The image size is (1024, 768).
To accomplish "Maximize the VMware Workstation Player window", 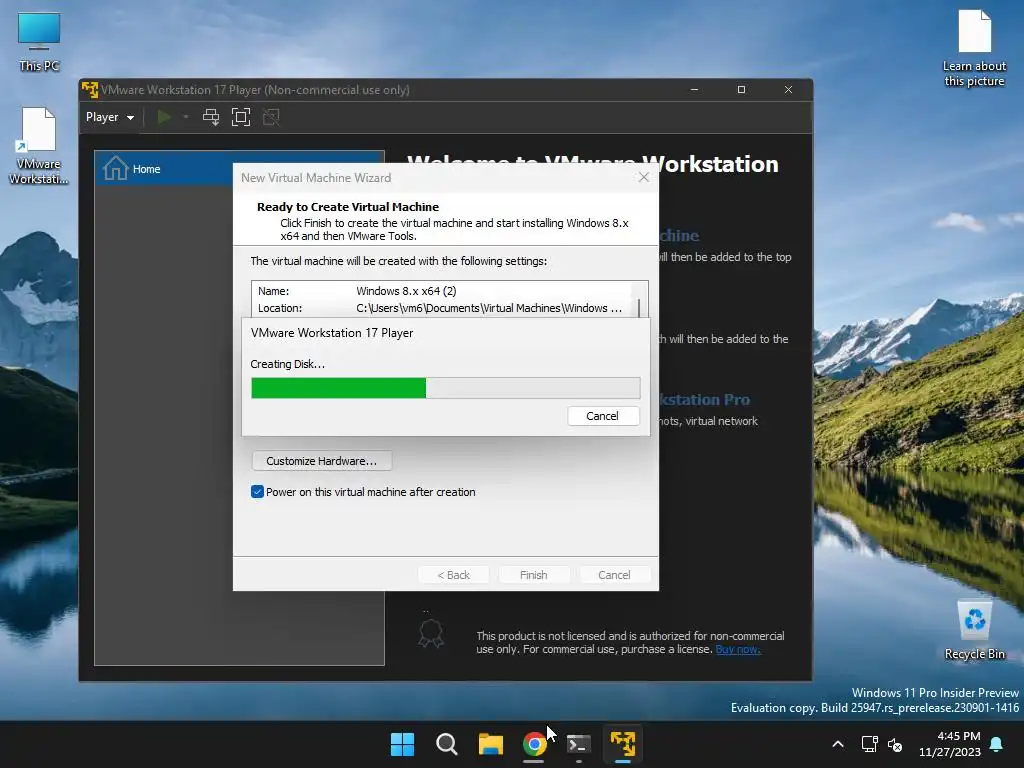I will pos(741,89).
